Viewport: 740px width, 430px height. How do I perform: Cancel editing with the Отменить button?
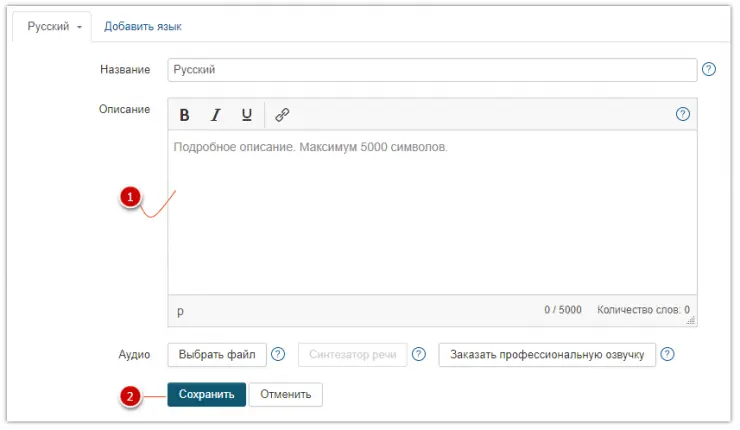point(286,395)
